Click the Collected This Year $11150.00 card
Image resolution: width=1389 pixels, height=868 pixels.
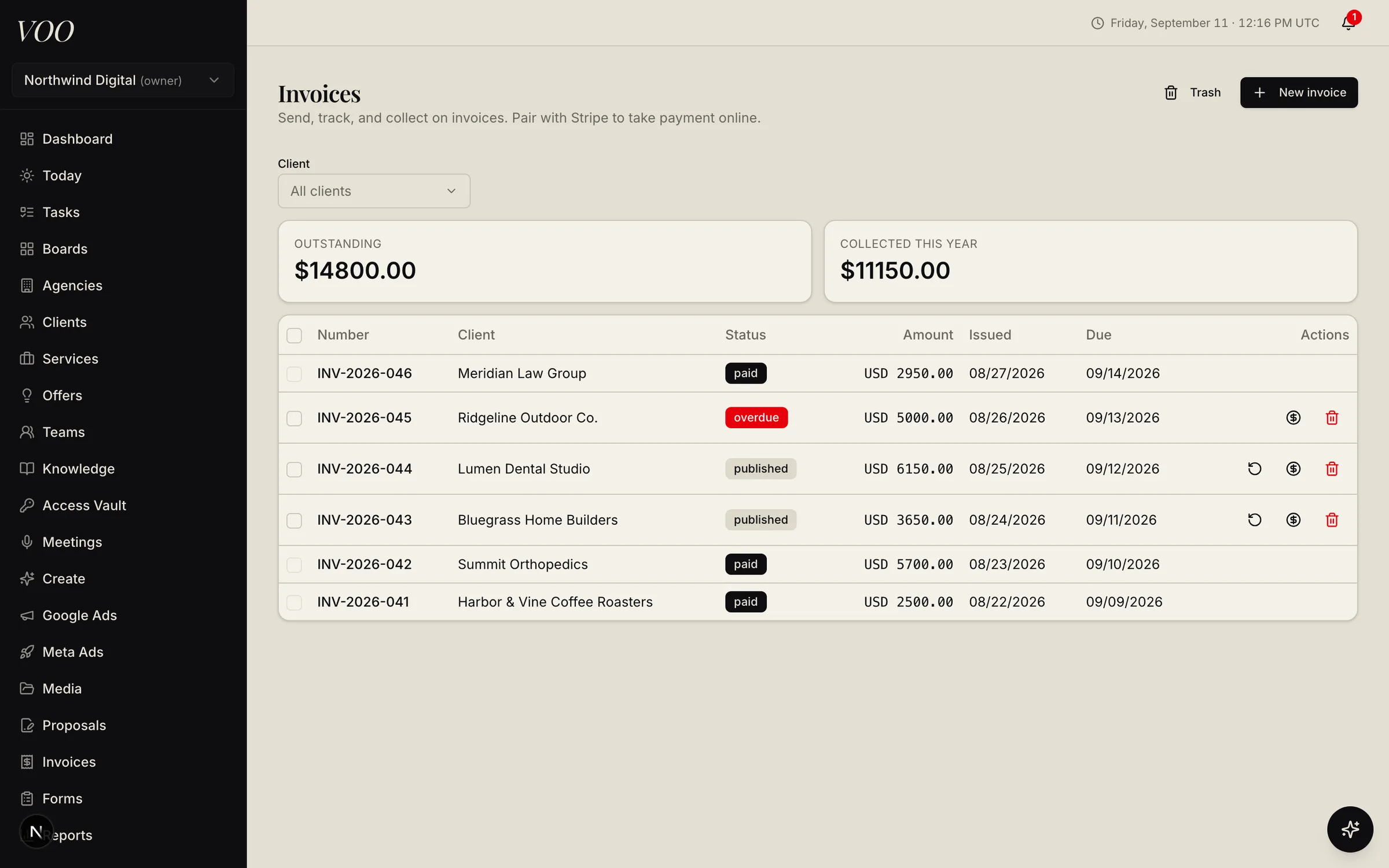1090,262
